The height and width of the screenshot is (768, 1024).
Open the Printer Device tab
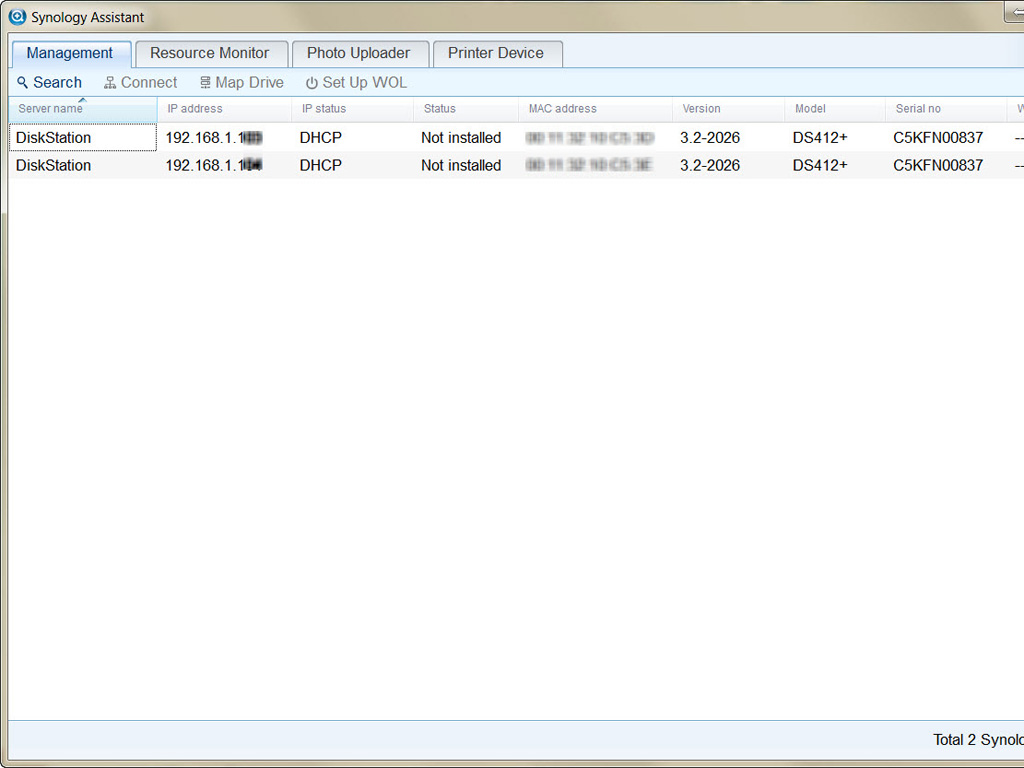pyautogui.click(x=497, y=54)
